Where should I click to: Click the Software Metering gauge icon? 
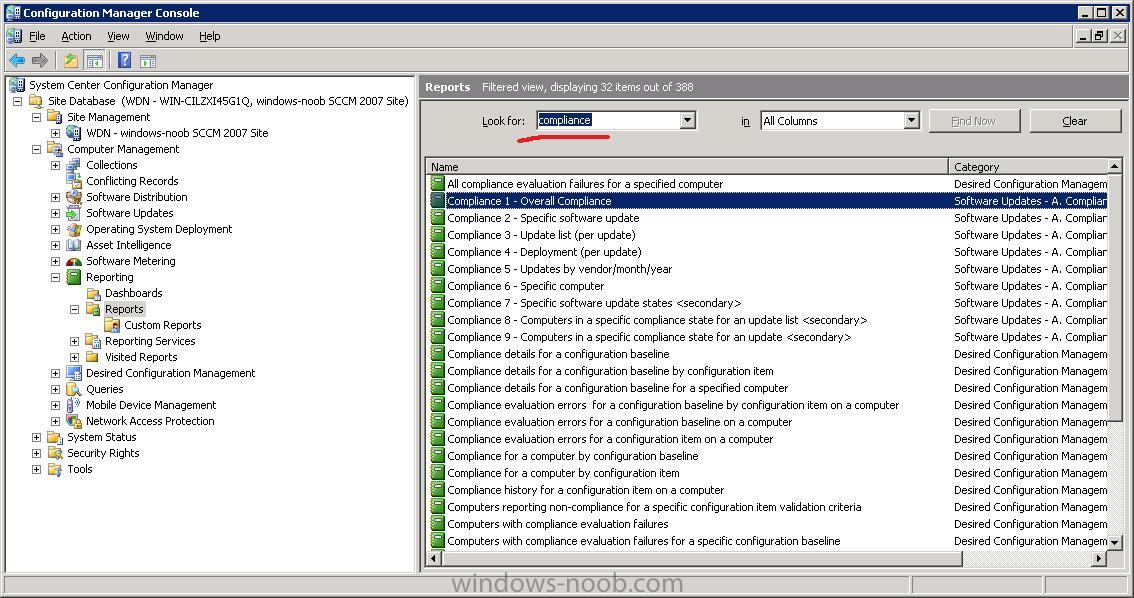click(x=74, y=261)
